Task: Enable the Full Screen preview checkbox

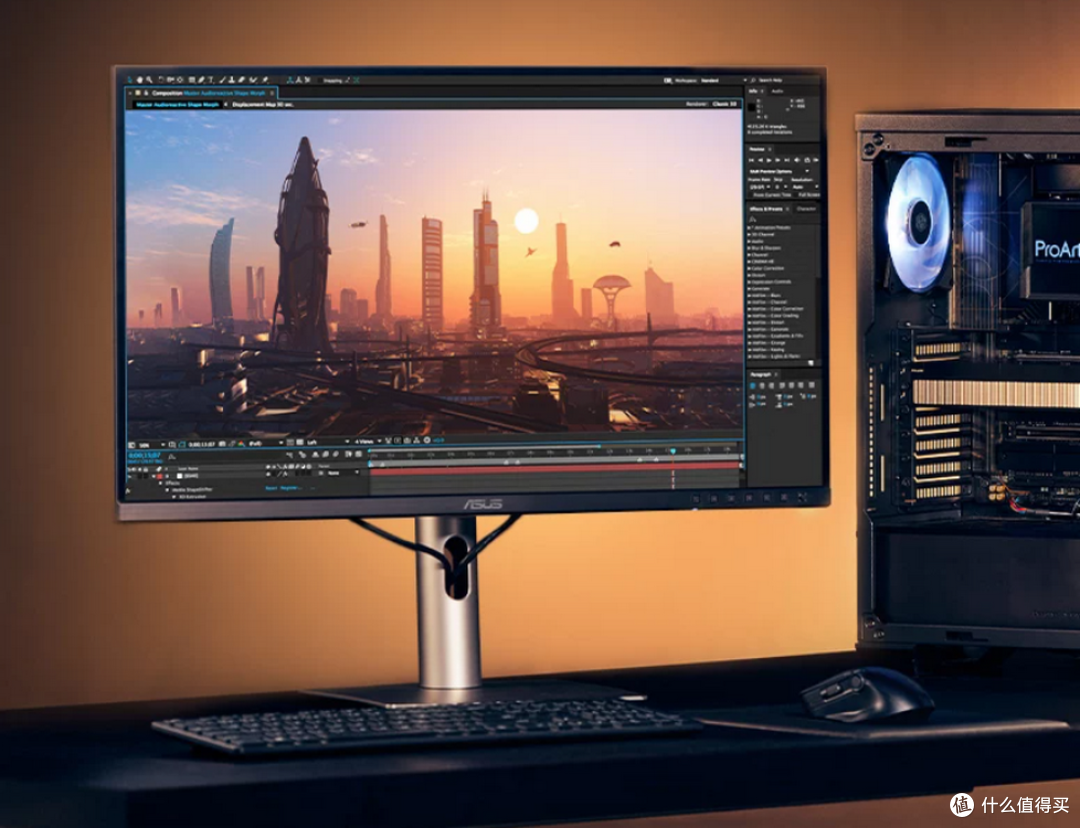Action: coord(796,195)
